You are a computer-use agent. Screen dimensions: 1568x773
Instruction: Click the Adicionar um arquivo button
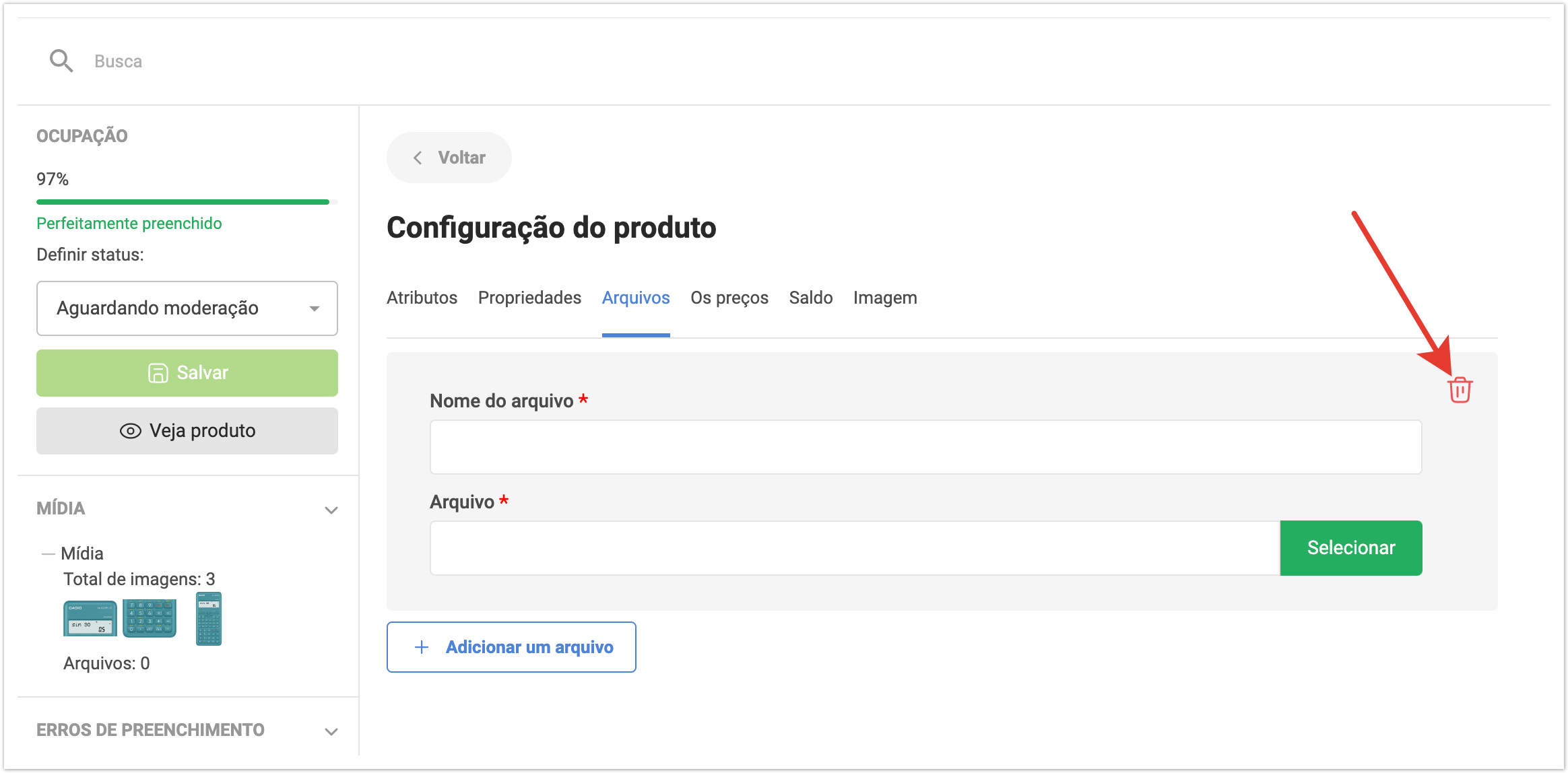(511, 647)
